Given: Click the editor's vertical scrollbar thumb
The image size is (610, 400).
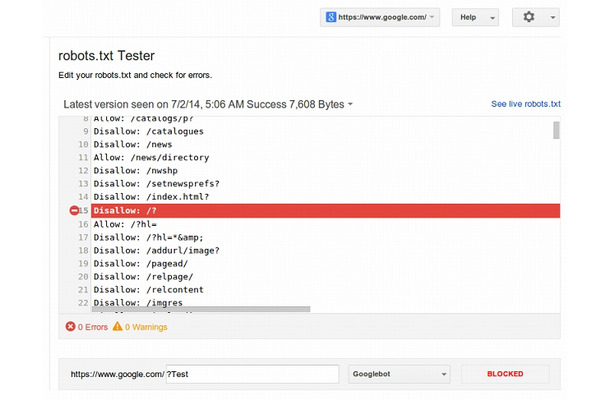Looking at the screenshot, I should coord(556,130).
